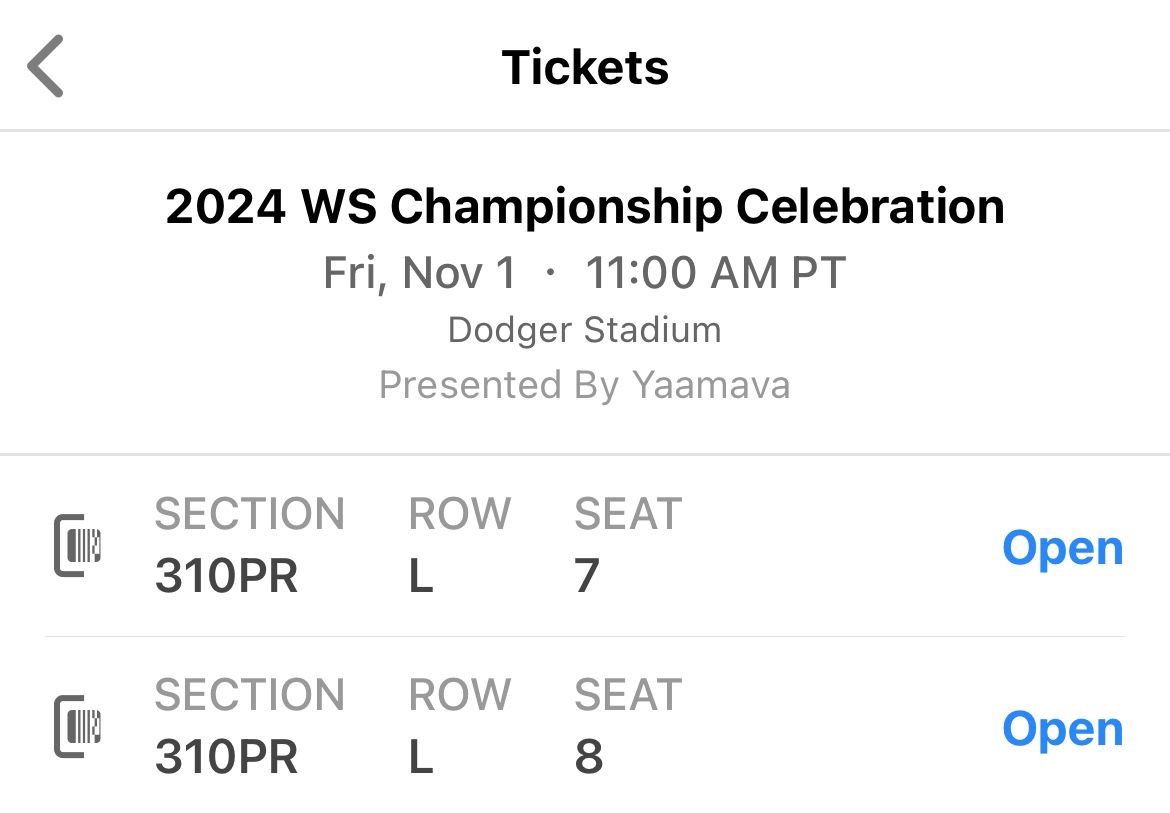Tap the Presented By Yaamava text
1170x813 pixels.
tap(585, 384)
